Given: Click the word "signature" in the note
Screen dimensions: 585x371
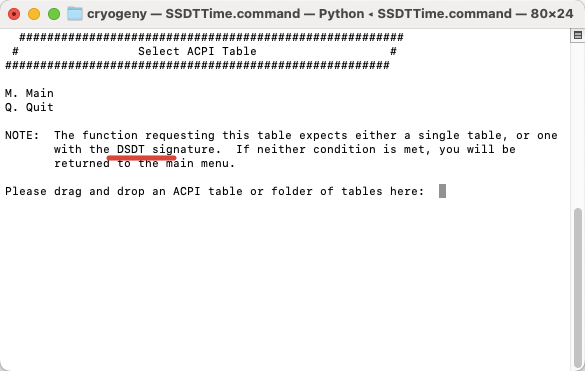Looking at the screenshot, I should click(184, 149).
